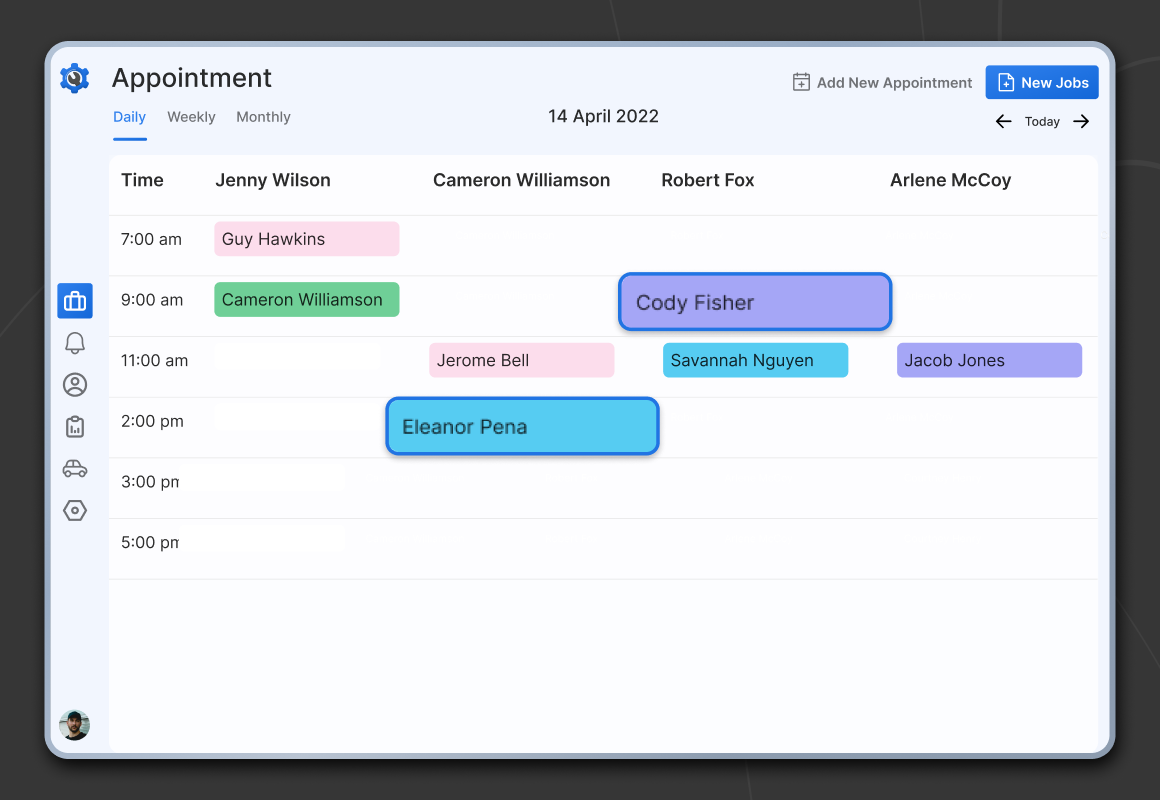
Task: Click the Time column header
Action: (x=142, y=180)
